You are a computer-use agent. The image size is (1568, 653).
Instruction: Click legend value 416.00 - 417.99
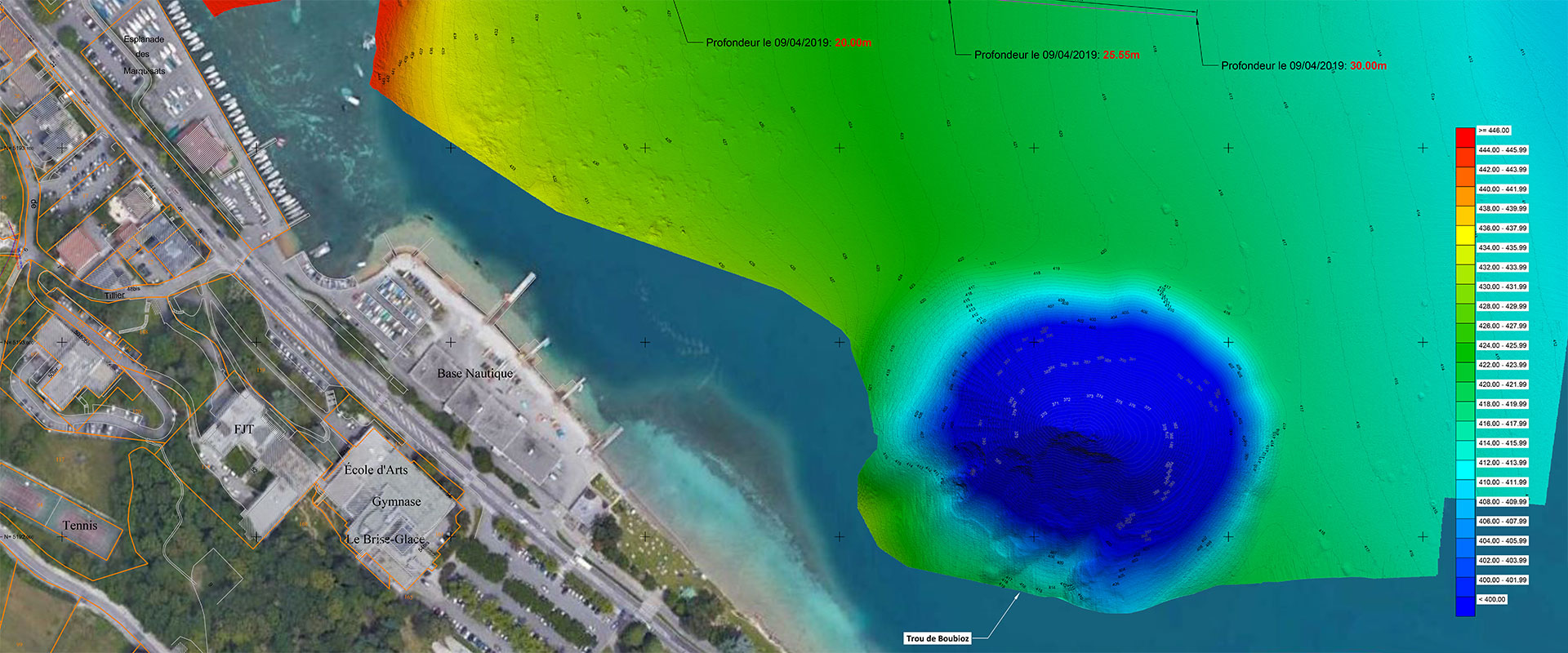click(1502, 424)
